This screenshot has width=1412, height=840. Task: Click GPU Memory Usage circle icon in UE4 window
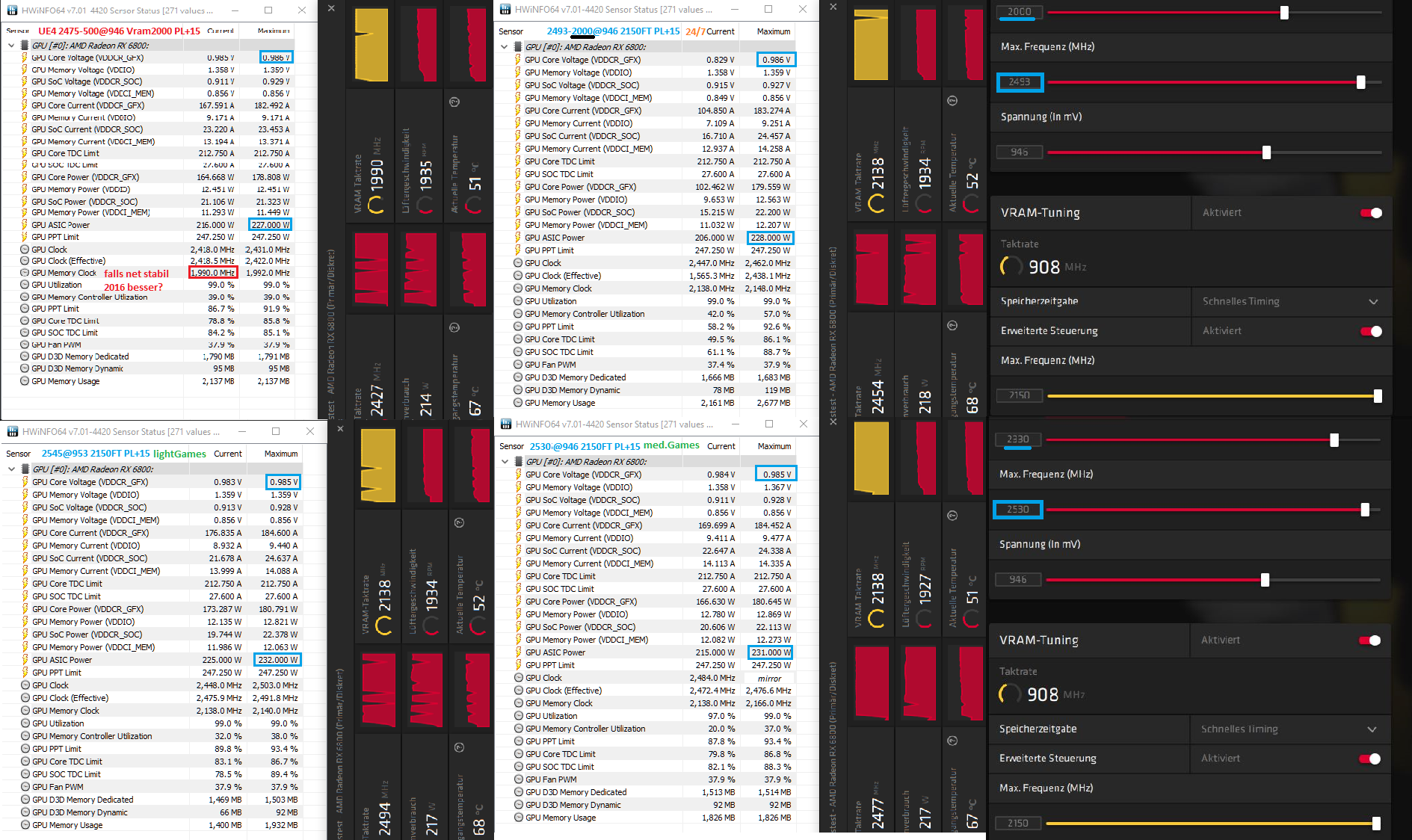click(25, 381)
